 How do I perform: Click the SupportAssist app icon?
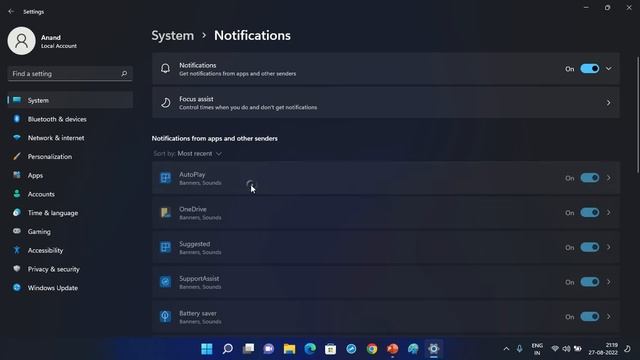(165, 282)
